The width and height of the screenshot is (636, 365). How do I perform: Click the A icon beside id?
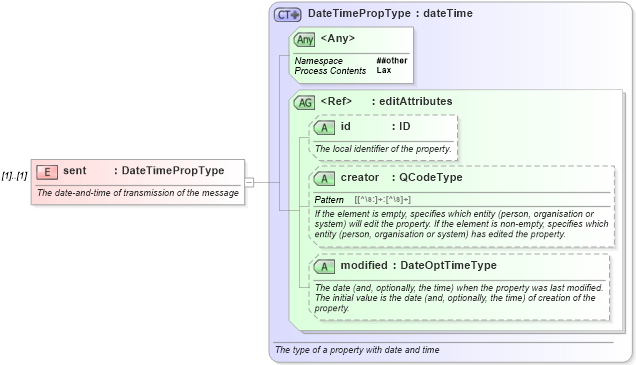click(324, 128)
